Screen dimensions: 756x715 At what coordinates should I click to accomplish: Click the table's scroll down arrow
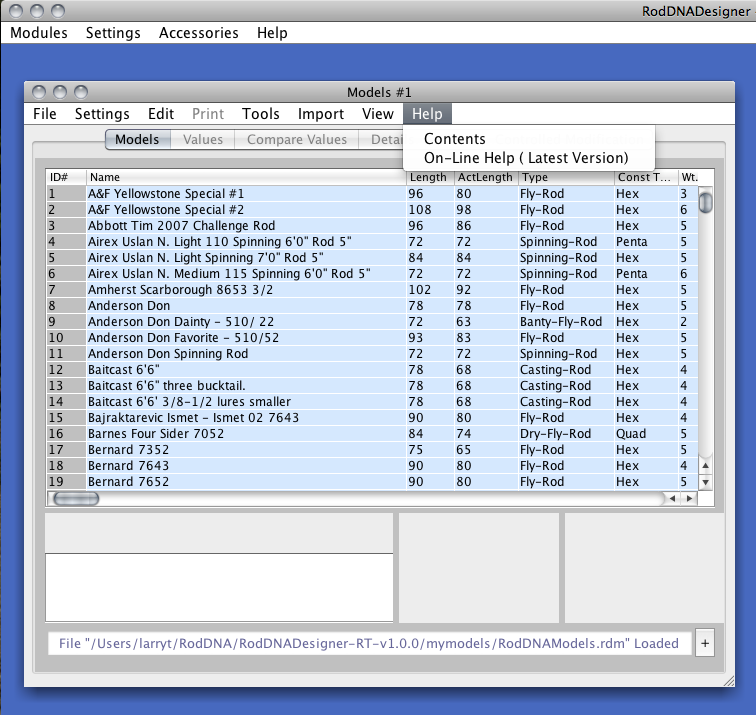point(705,482)
